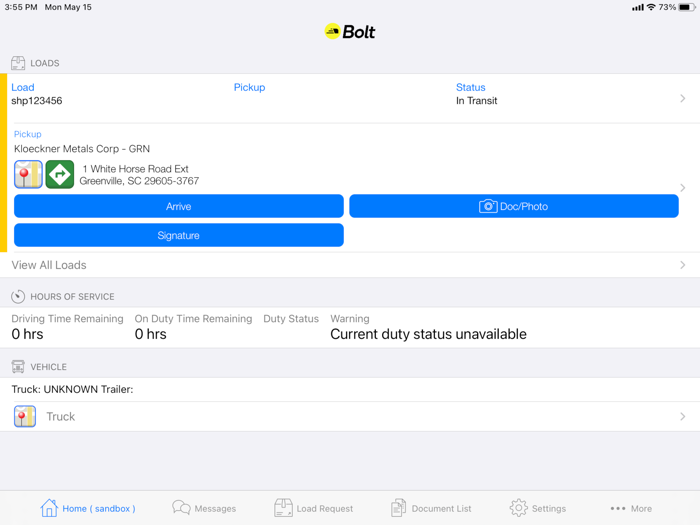
Task: Open the map pin icon for pickup address
Action: pos(28,174)
